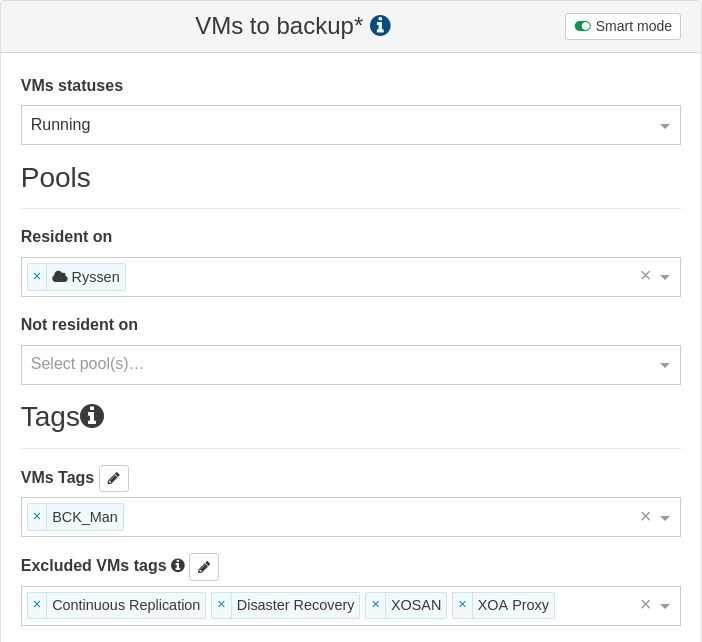Click info icon beside VMs to backup title
The image size is (702, 642).
pyautogui.click(x=380, y=26)
